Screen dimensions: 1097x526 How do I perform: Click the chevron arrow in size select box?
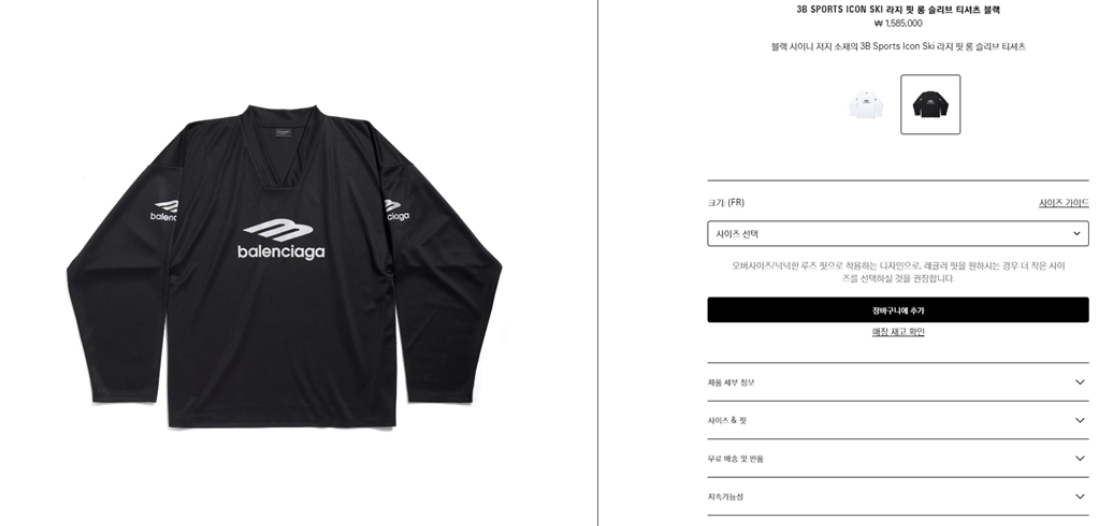tap(1077, 234)
